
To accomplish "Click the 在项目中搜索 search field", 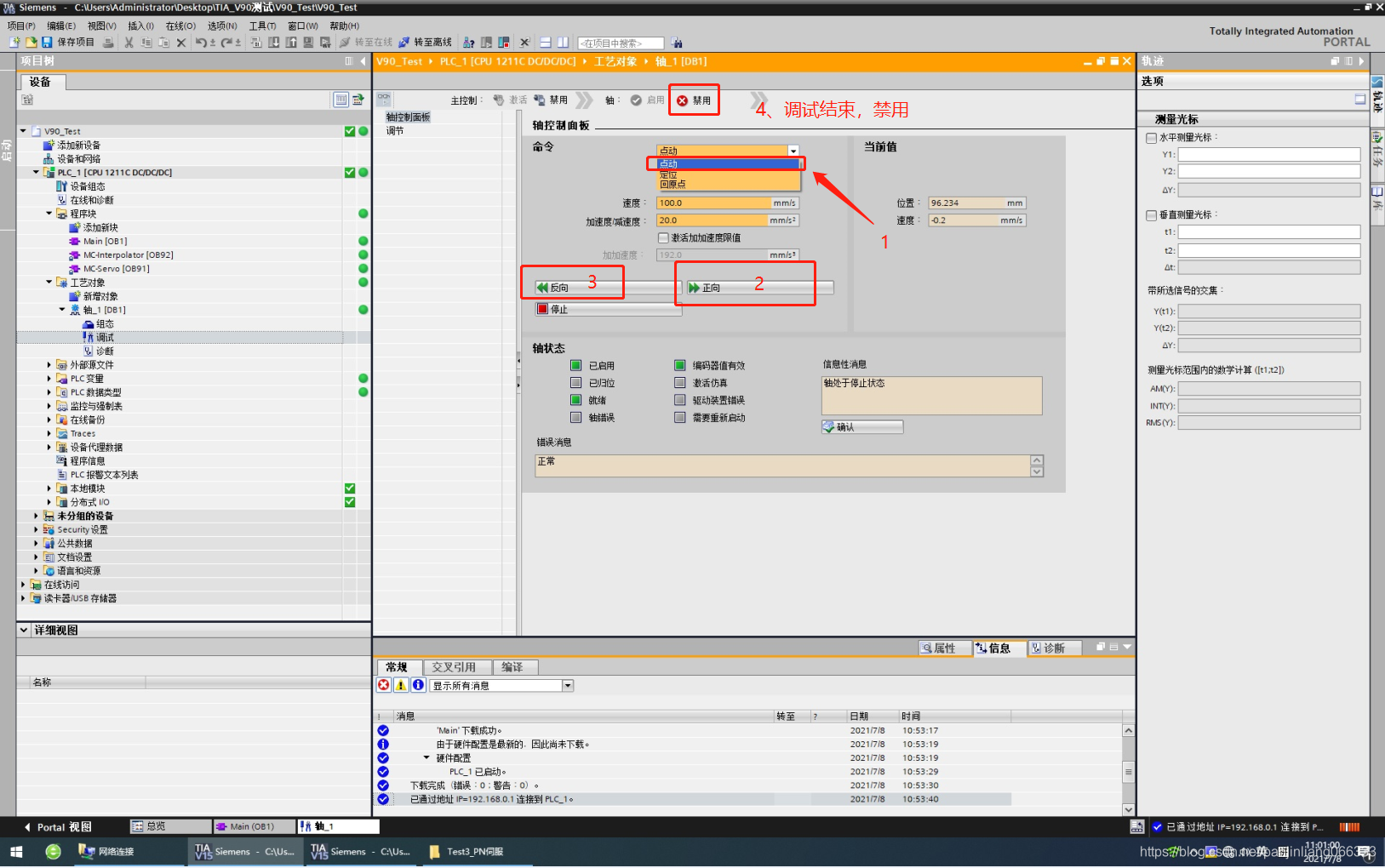I will coord(621,43).
